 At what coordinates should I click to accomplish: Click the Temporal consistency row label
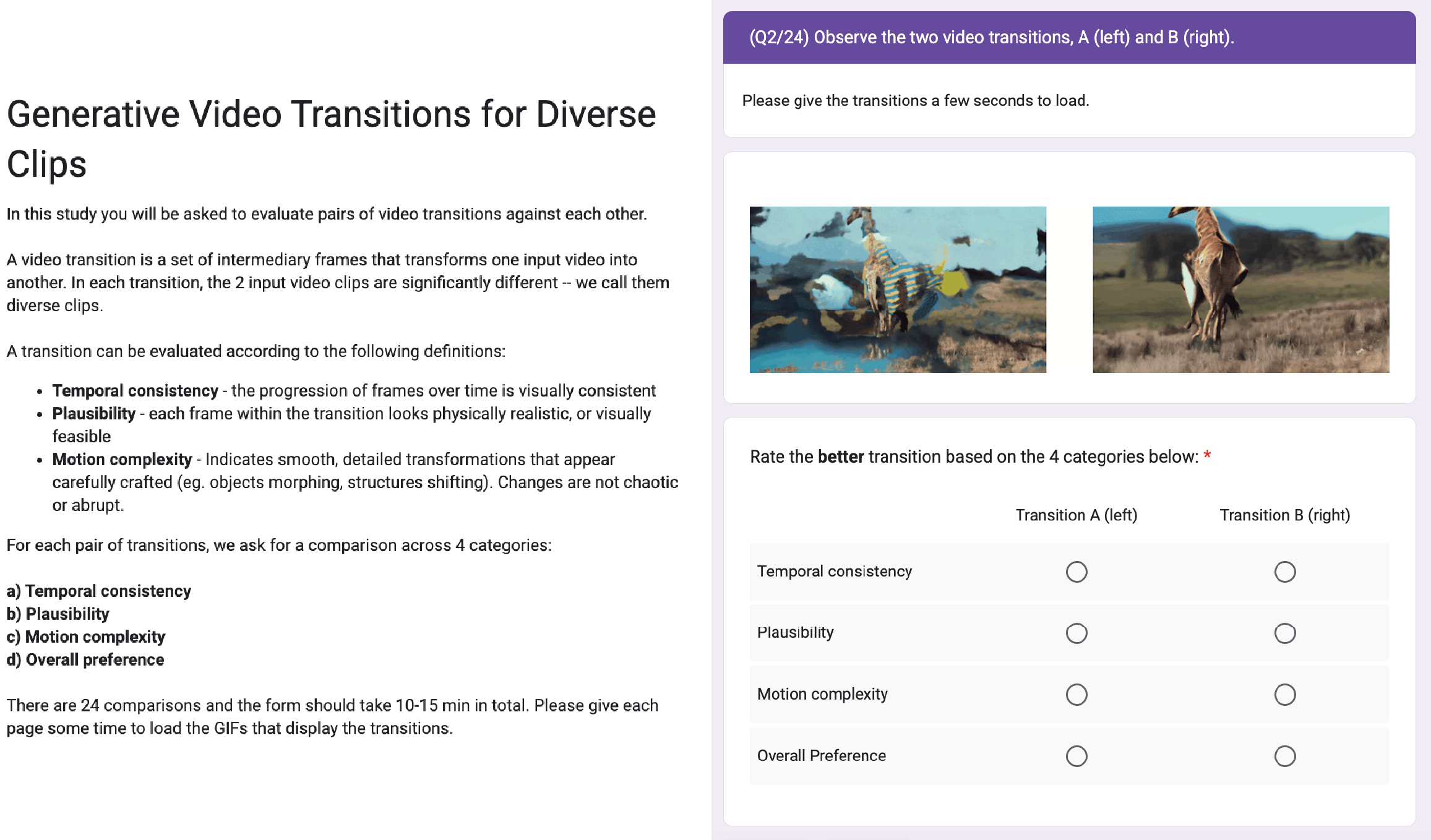coord(834,572)
